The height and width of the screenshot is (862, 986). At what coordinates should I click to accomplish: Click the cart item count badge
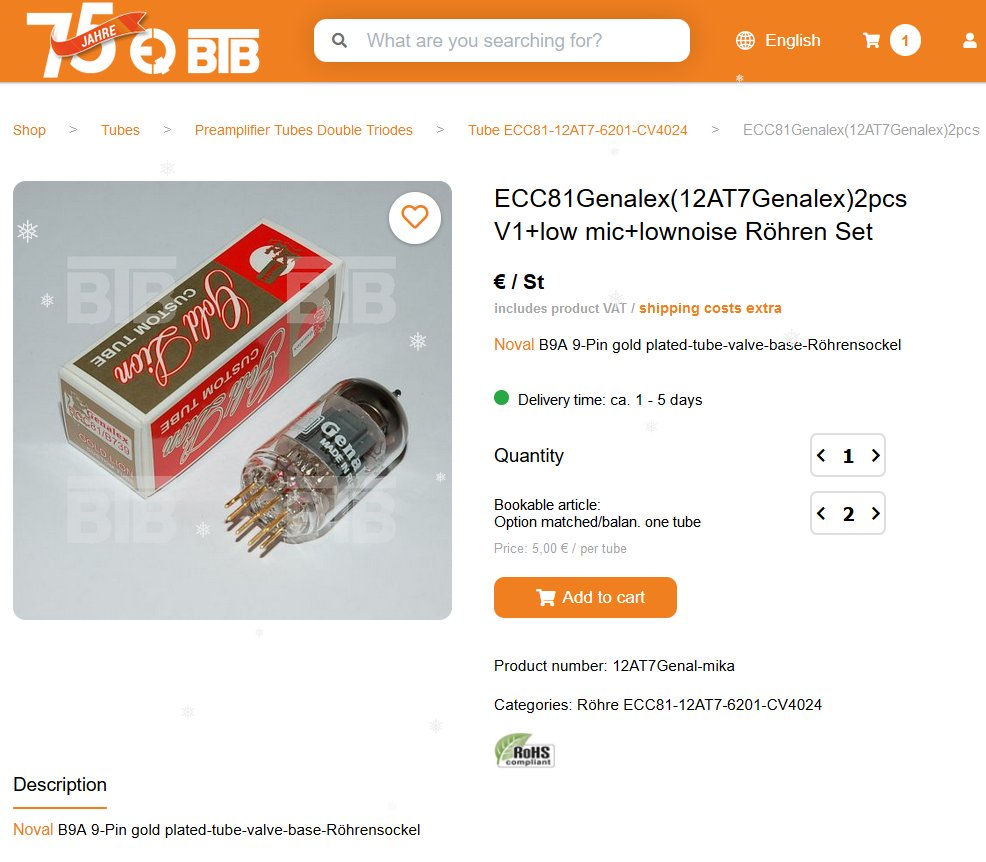905,41
